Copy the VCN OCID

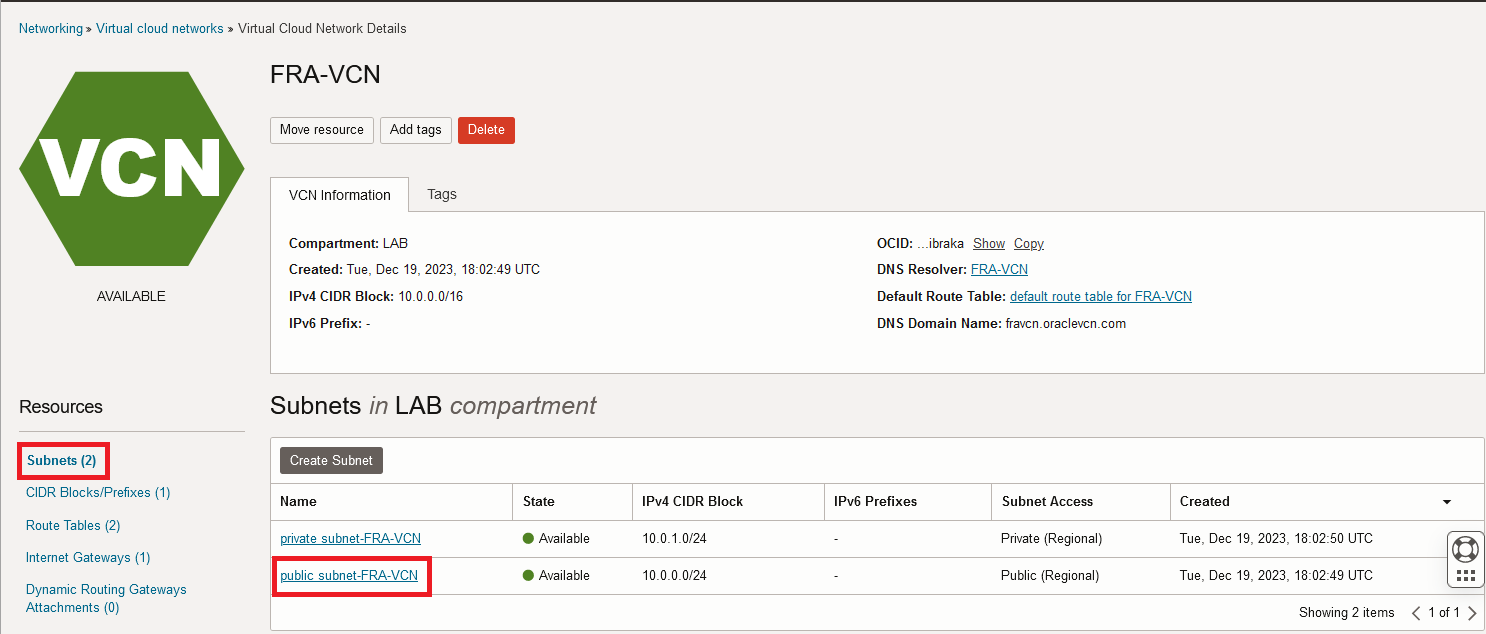(x=1028, y=244)
